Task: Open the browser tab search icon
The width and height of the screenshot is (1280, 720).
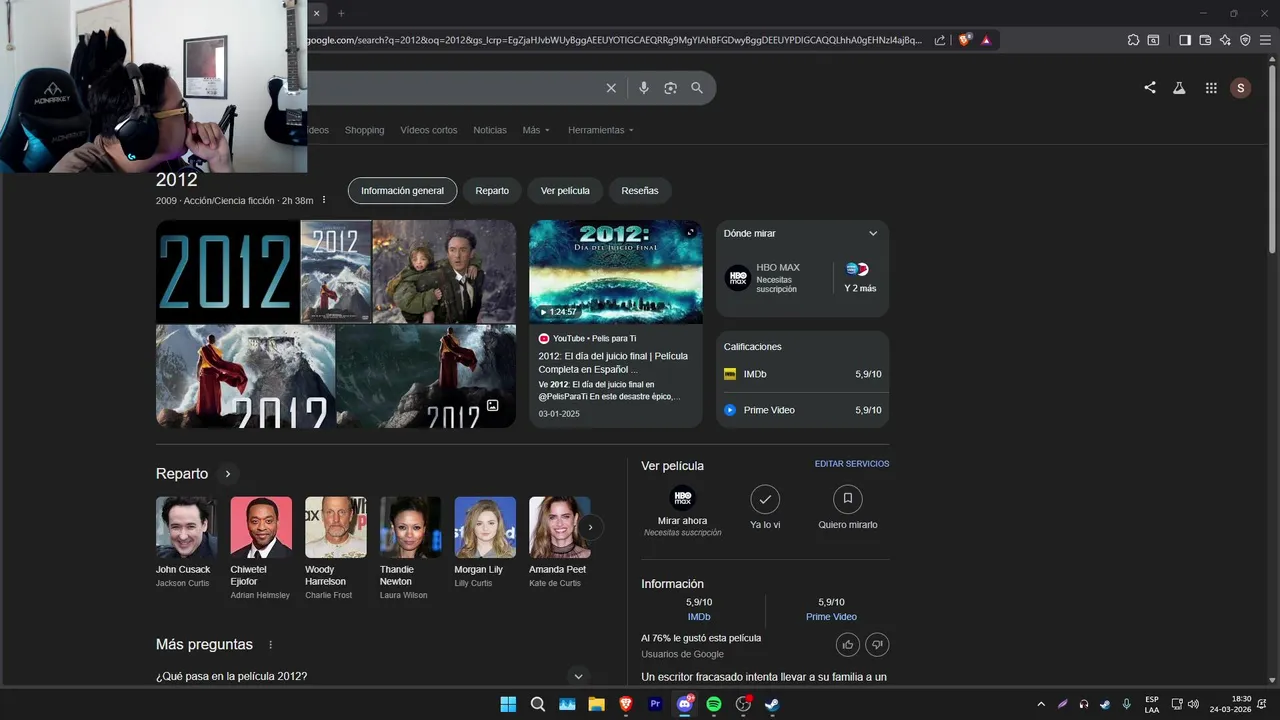Action: coord(1153,40)
